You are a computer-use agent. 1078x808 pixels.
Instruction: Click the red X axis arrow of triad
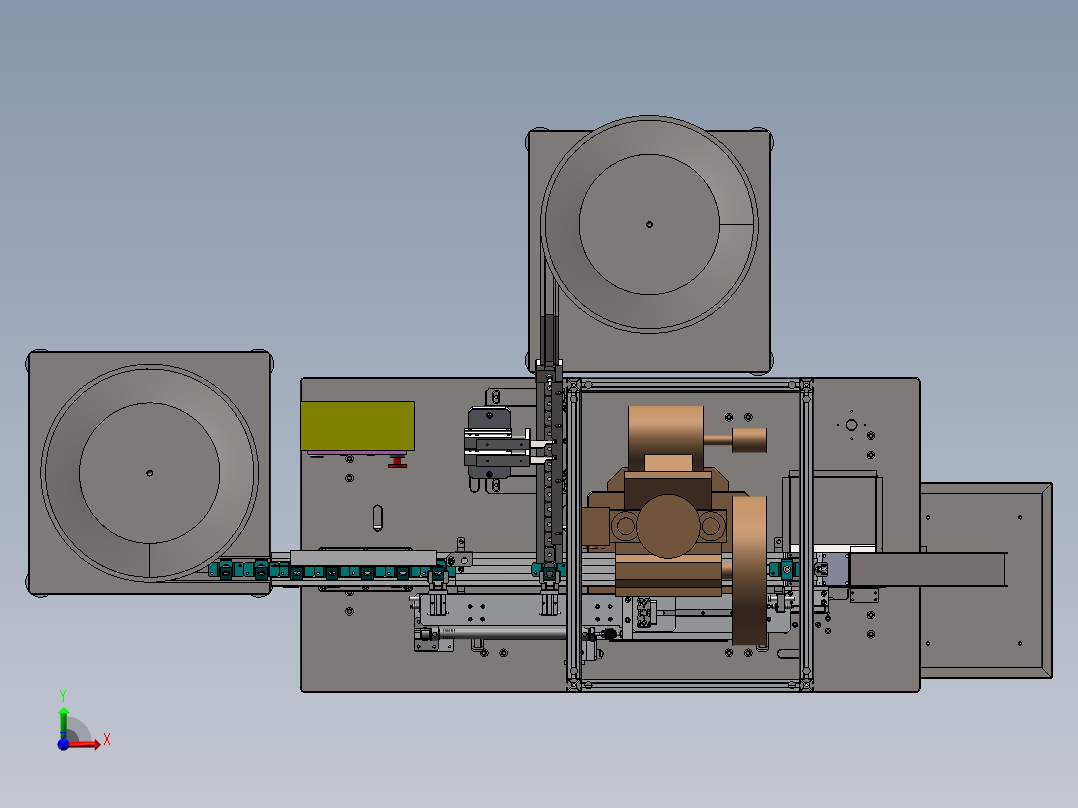(x=85, y=744)
